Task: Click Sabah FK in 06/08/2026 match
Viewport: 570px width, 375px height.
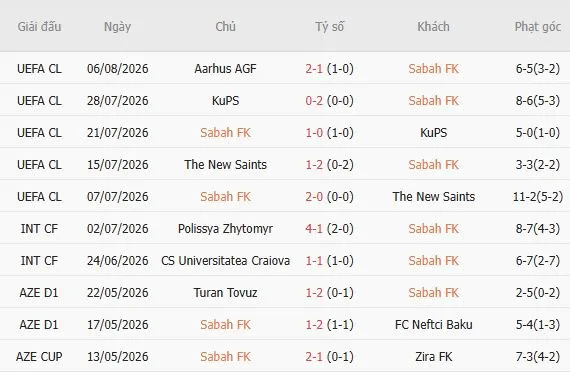Action: coord(433,69)
